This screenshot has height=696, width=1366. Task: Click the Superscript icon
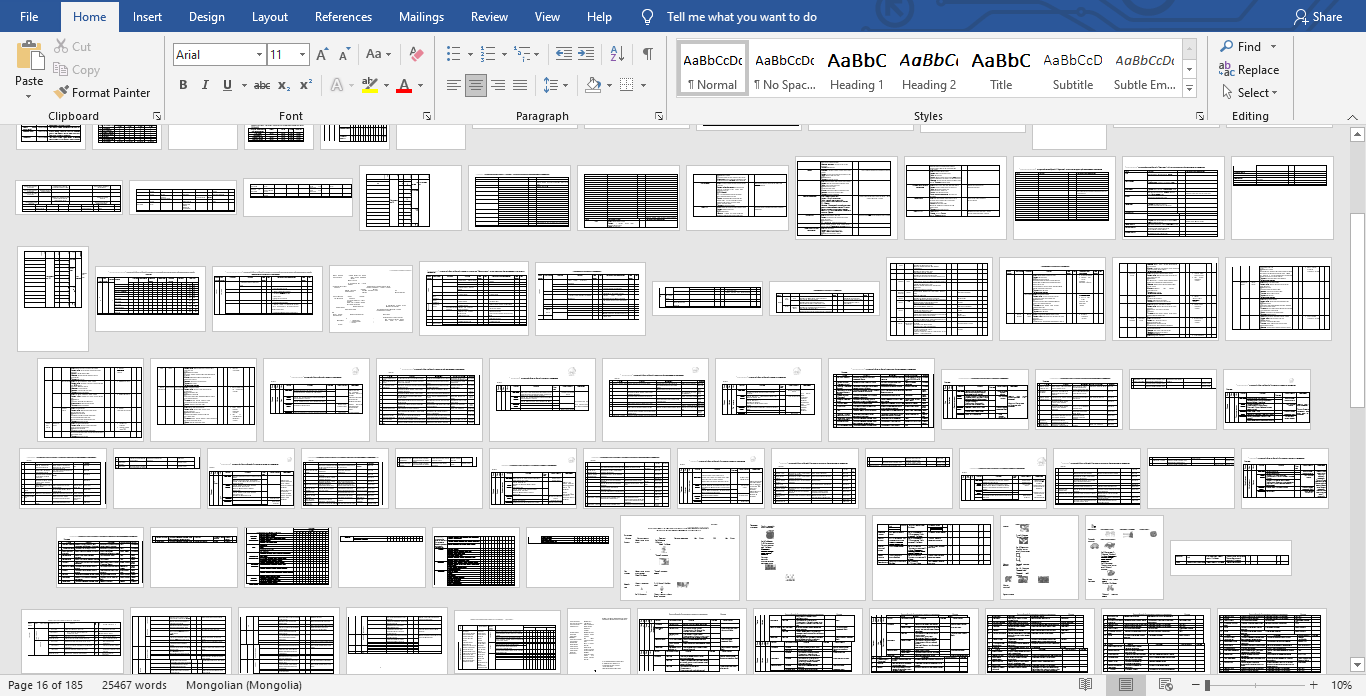click(306, 85)
